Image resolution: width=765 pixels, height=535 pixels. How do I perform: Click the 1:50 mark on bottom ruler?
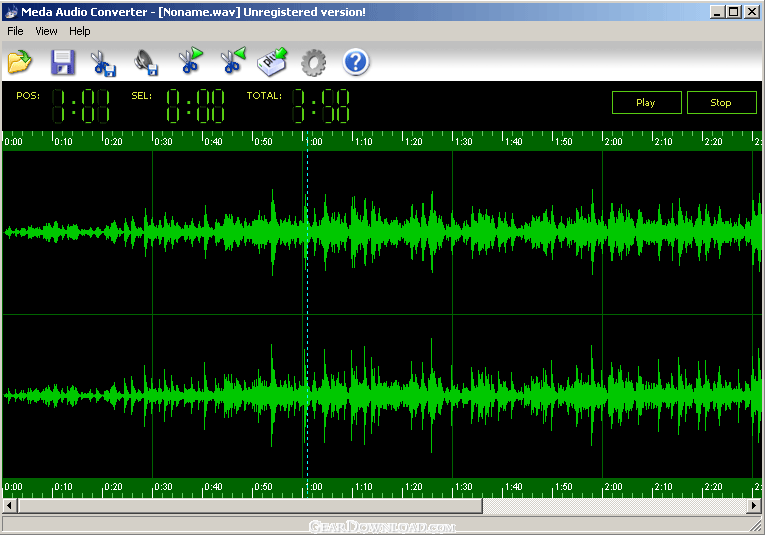pos(564,487)
